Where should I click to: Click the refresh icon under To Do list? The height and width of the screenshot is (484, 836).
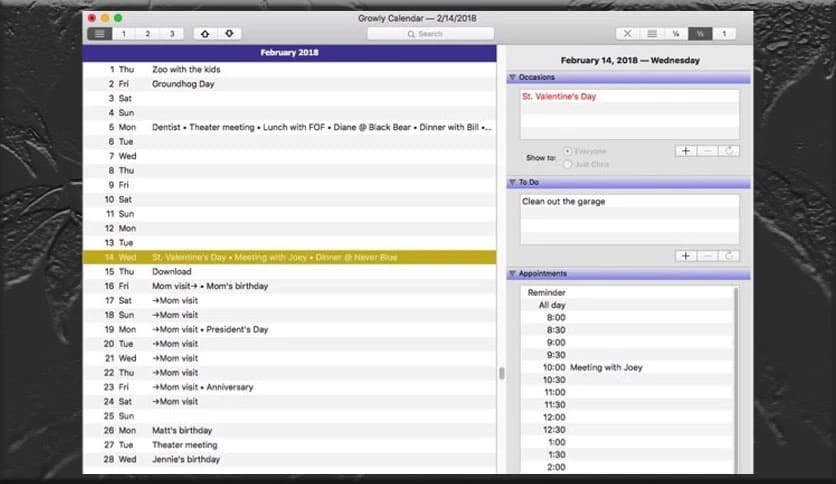729,256
